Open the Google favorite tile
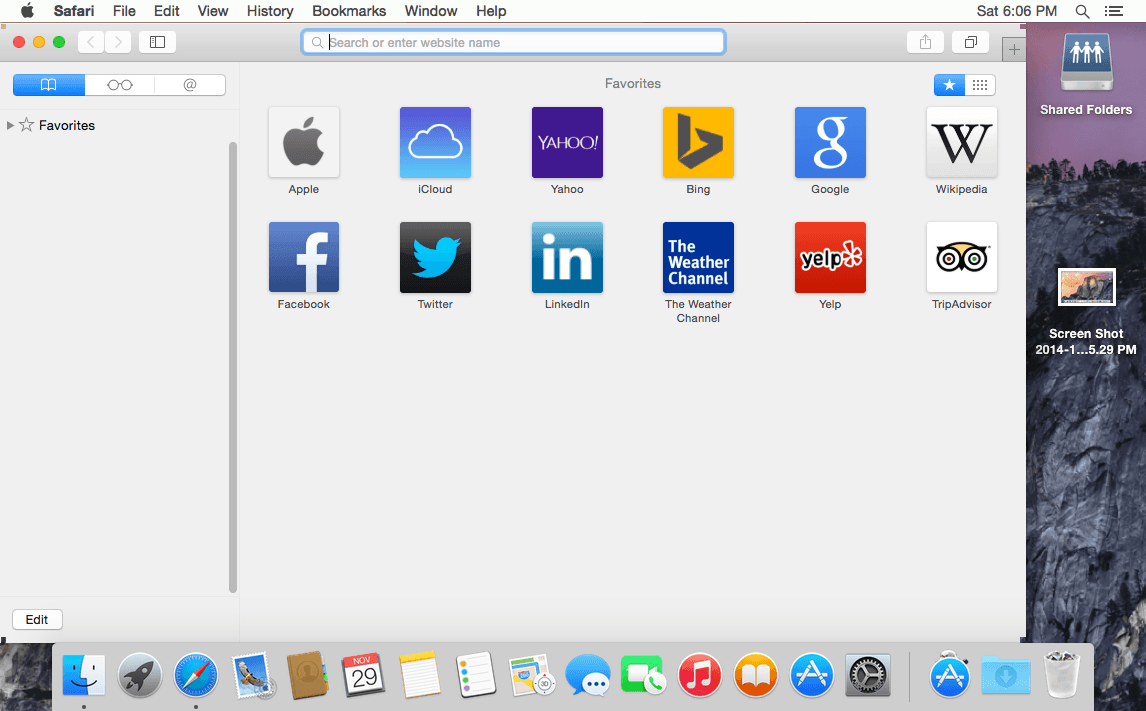The height and width of the screenshot is (711, 1146). 830,142
